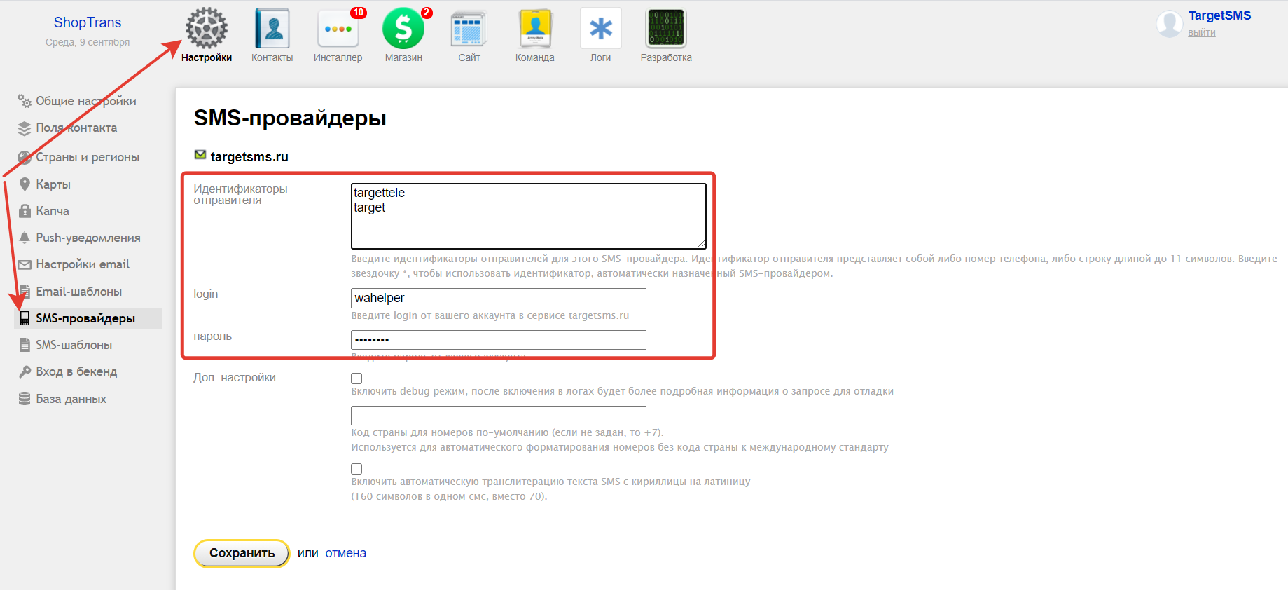Image resolution: width=1288 pixels, height=591 pixels.
Task: Click the Сохранить button
Action: click(242, 553)
